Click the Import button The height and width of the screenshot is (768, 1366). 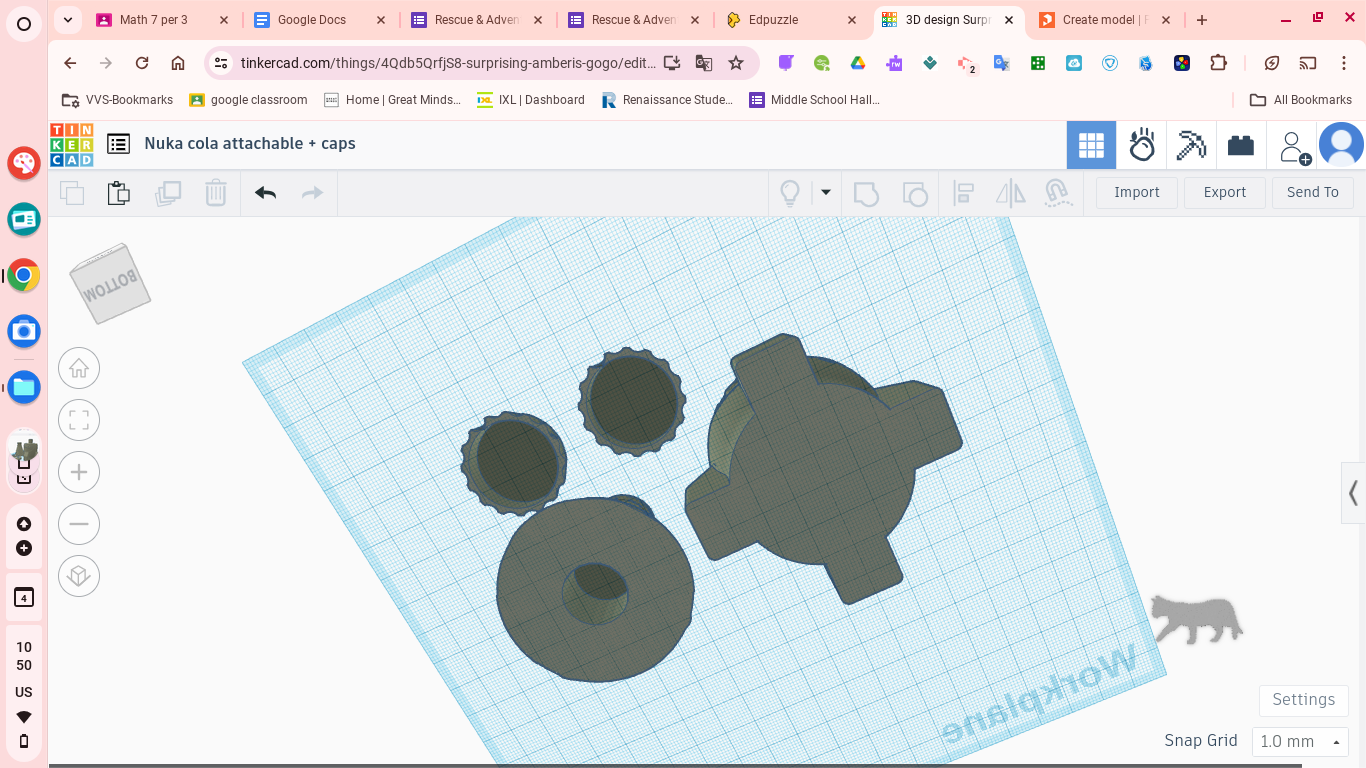tap(1137, 192)
